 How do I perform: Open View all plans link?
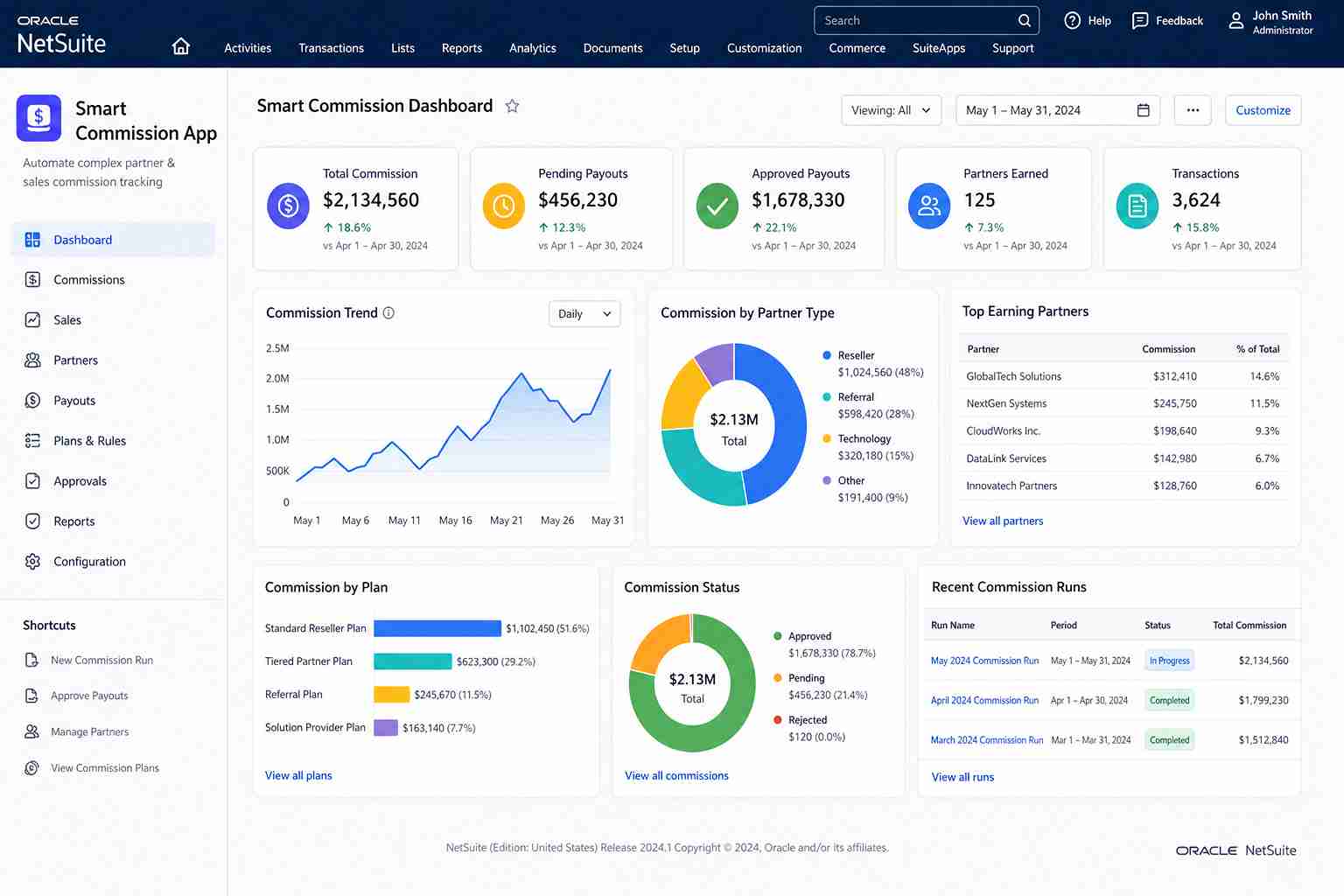(298, 775)
